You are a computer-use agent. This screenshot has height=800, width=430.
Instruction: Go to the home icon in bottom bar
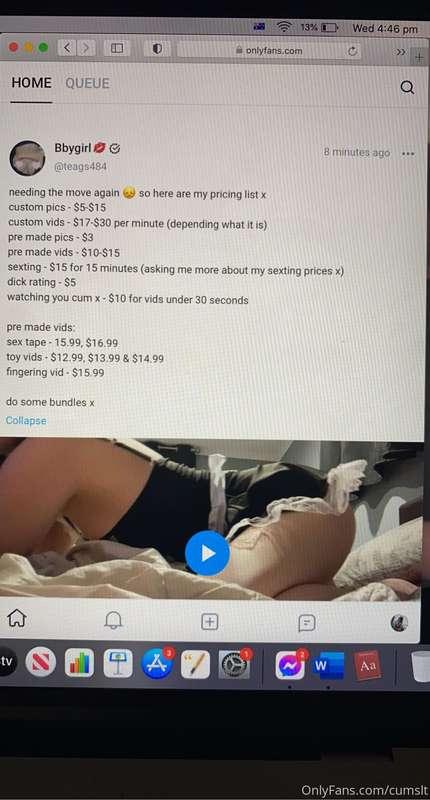pyautogui.click(x=17, y=618)
